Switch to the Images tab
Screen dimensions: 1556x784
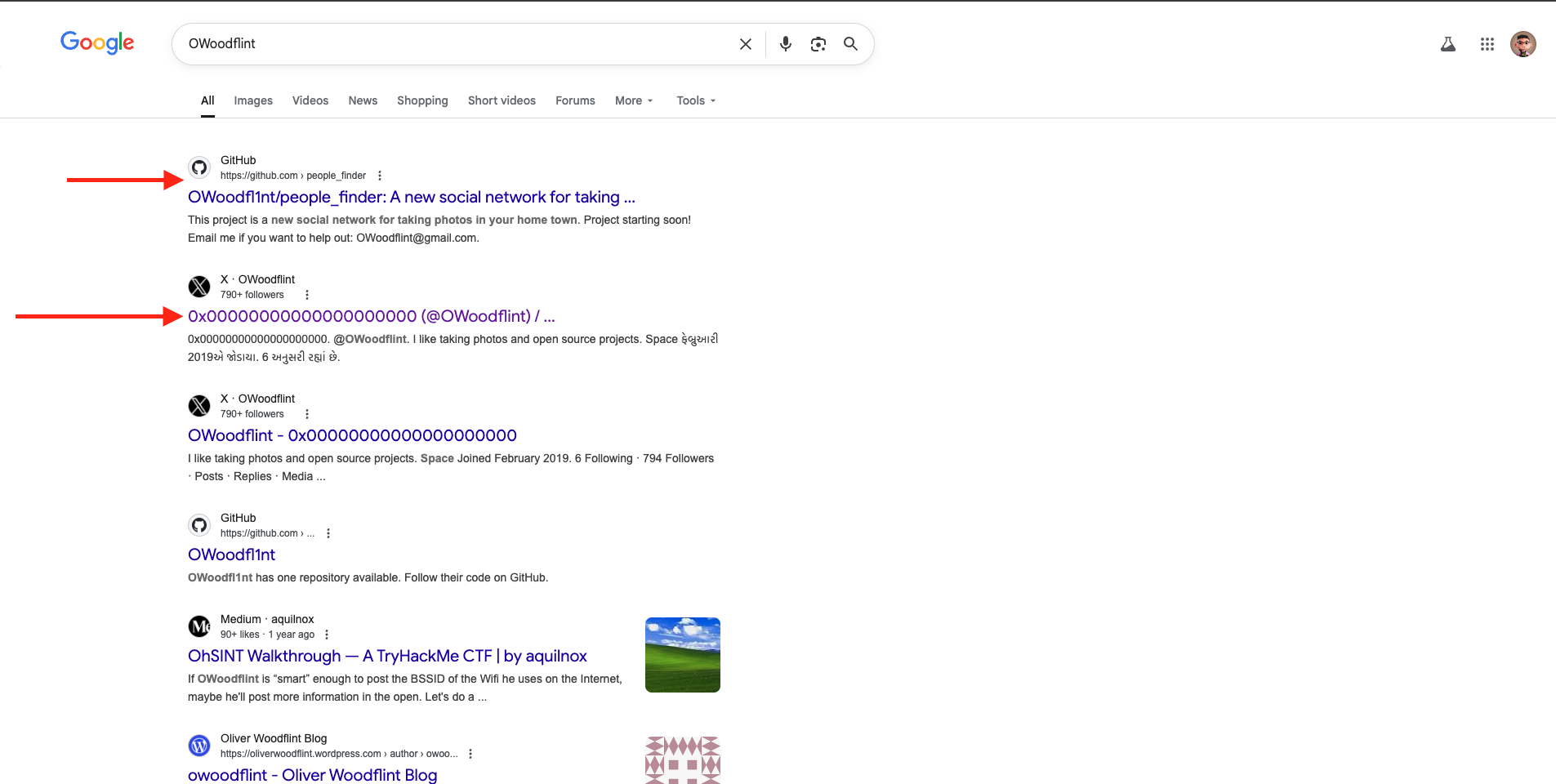click(x=253, y=100)
